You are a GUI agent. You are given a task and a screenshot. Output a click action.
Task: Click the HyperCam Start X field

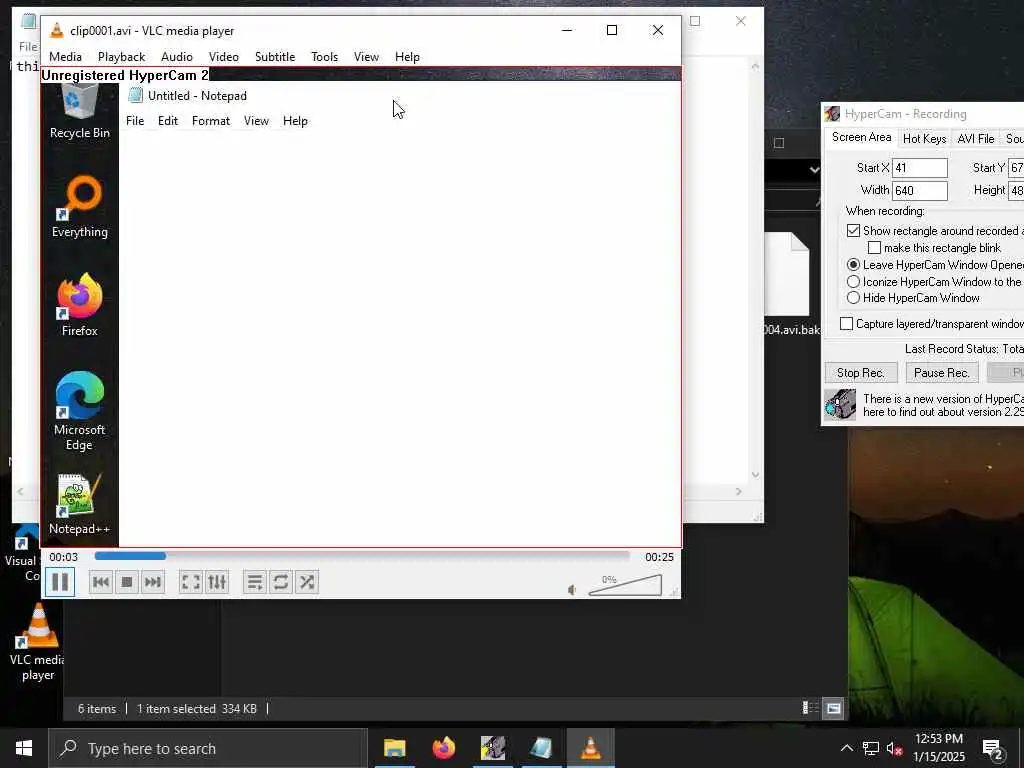pos(920,168)
